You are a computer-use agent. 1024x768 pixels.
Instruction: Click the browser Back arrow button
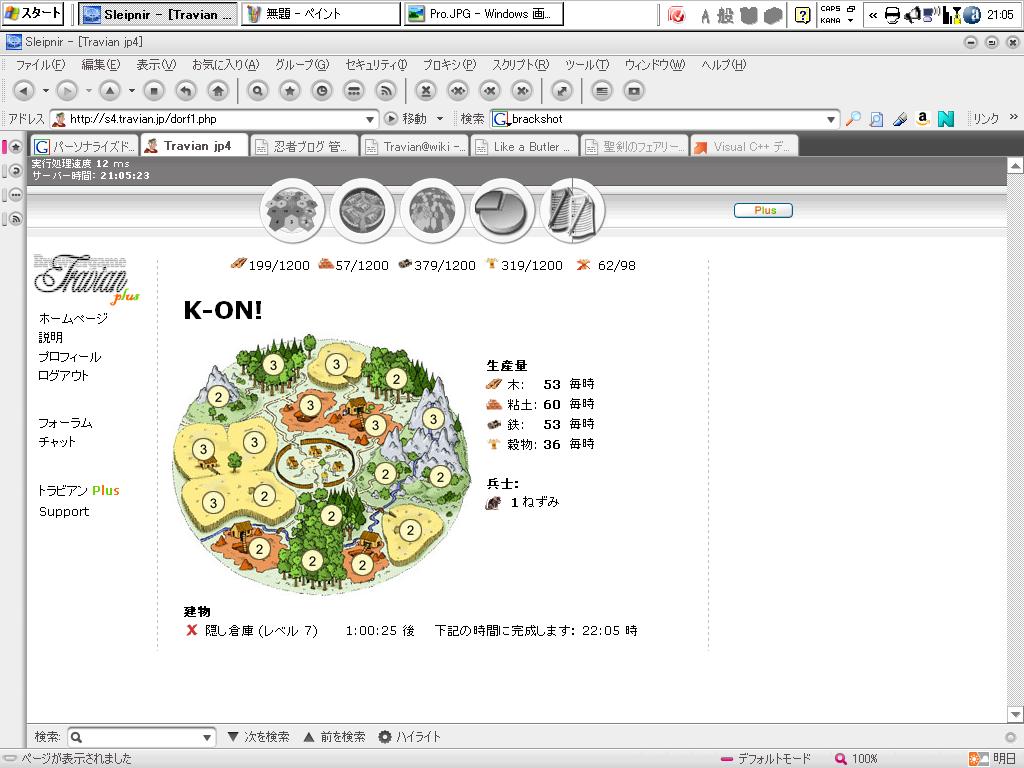[24, 91]
